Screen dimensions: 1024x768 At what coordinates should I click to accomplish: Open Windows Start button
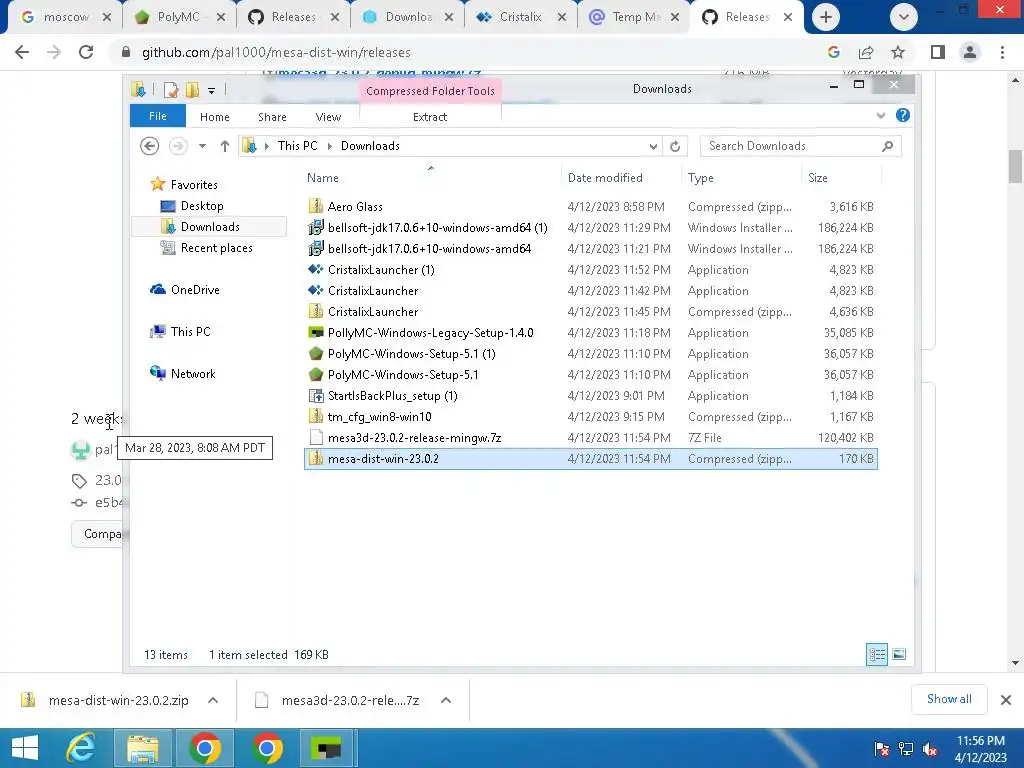tap(25, 748)
